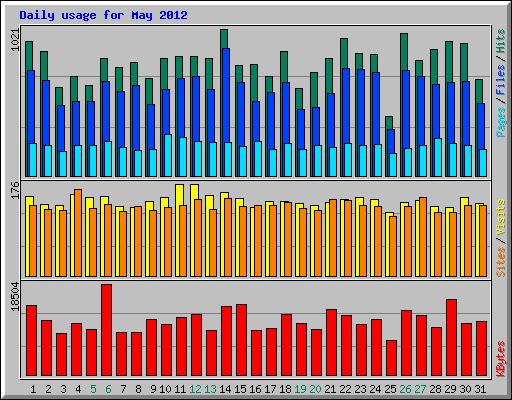Select the green Hits bar for day 14
Image resolution: width=512 pixels, height=400 pixels.
[x=224, y=38]
